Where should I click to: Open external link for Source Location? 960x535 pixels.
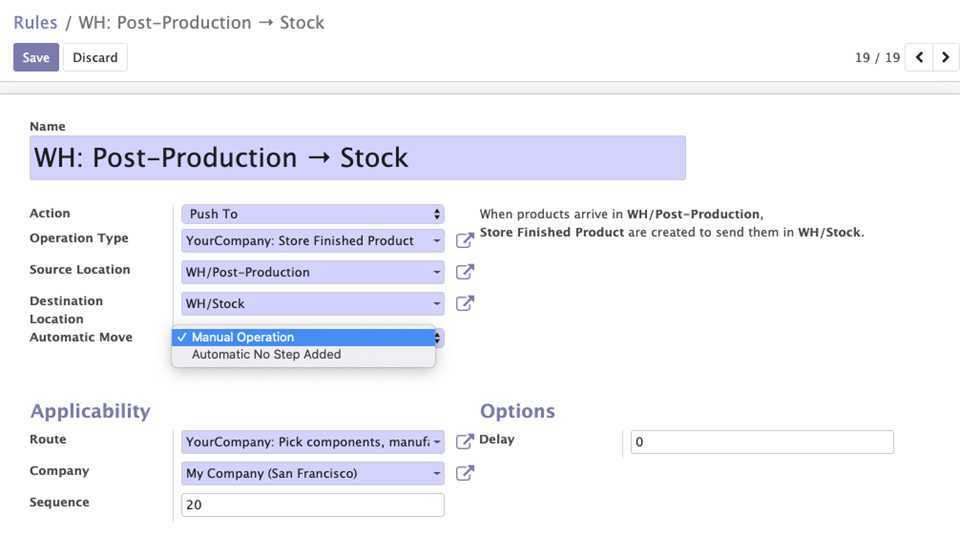465,272
